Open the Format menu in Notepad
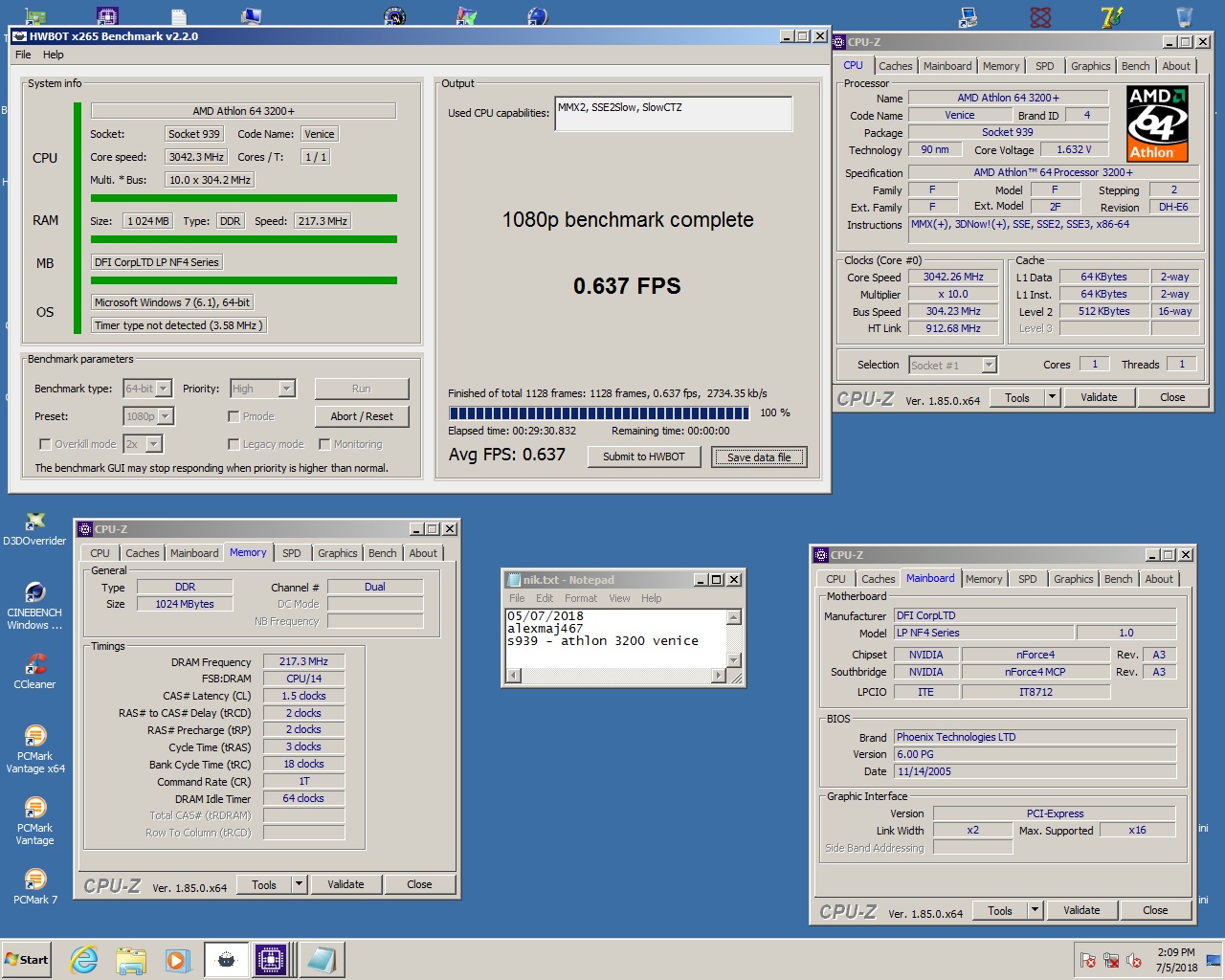 point(581,598)
